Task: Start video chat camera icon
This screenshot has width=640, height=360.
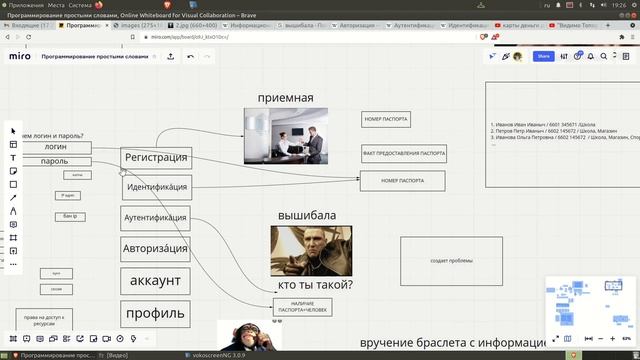Action: pyautogui.click(x=107, y=339)
